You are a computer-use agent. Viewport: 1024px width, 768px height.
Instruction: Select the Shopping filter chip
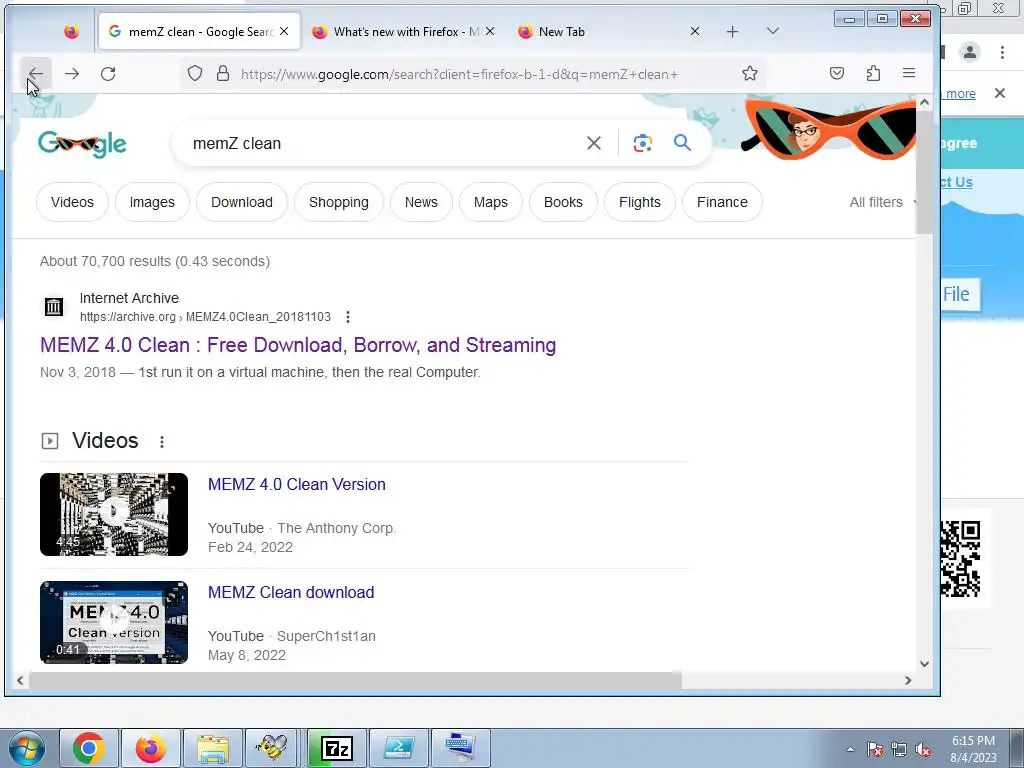[x=339, y=202]
